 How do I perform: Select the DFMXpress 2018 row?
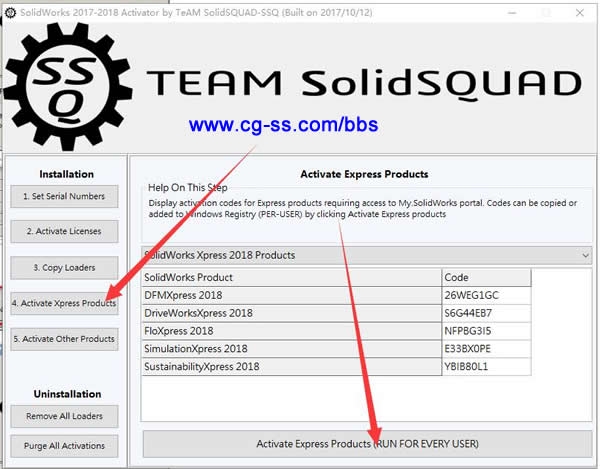[x=291, y=295]
